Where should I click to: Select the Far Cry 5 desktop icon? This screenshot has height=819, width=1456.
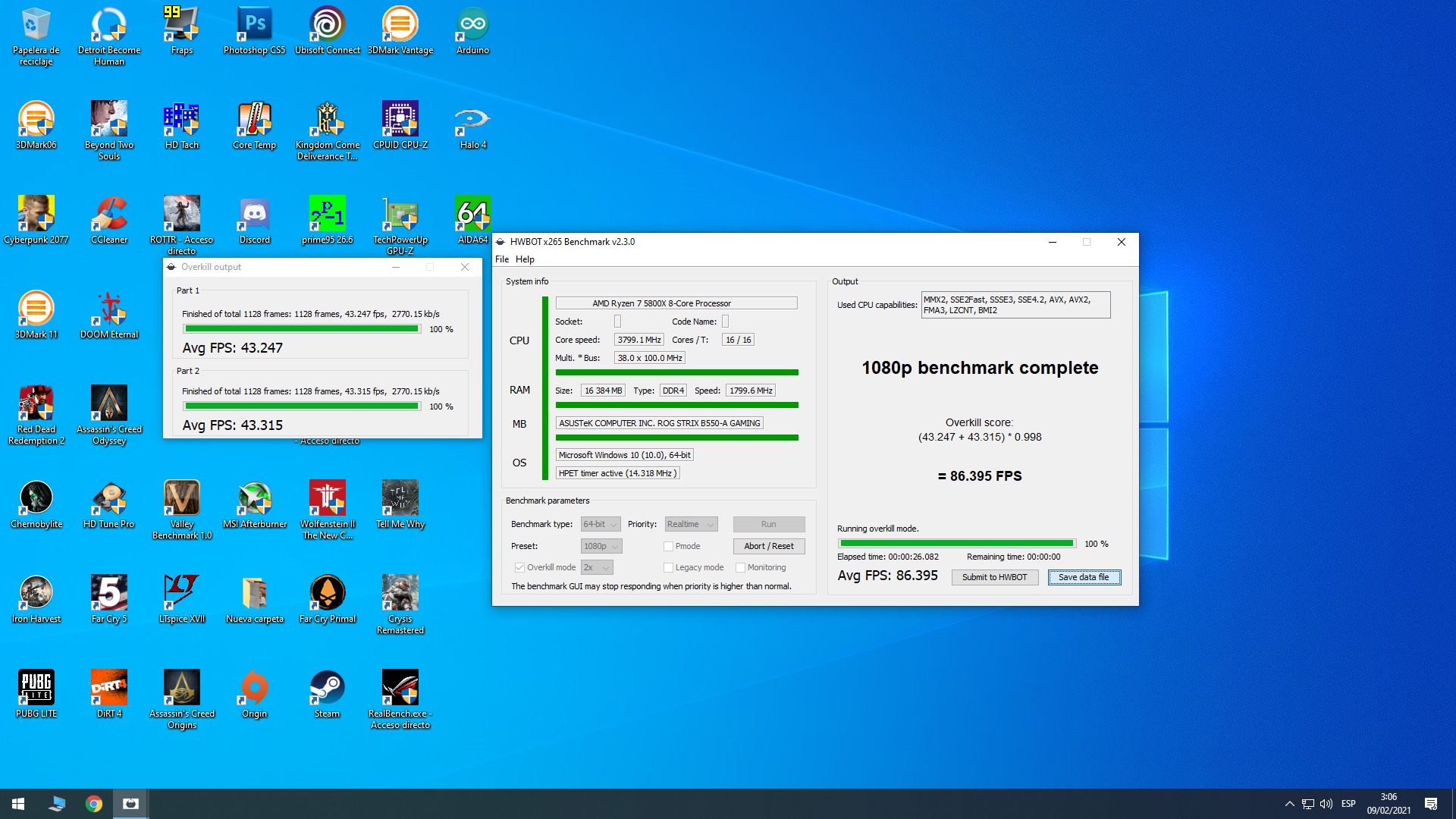point(109,600)
